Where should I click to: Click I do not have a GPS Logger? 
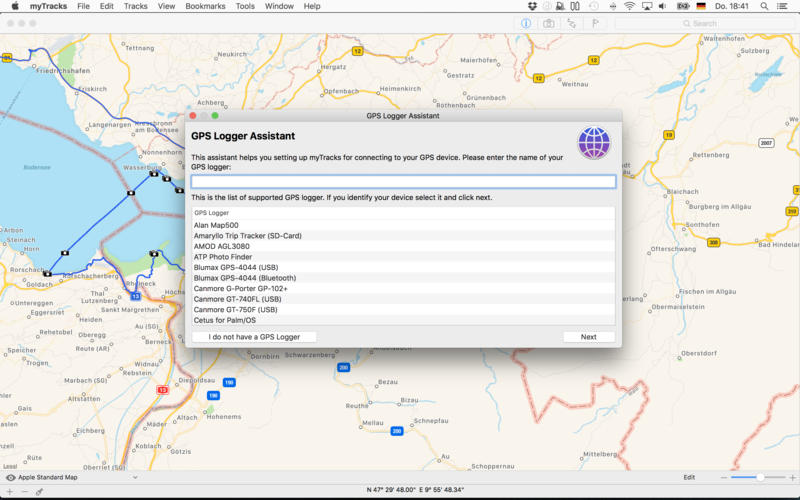(x=254, y=337)
